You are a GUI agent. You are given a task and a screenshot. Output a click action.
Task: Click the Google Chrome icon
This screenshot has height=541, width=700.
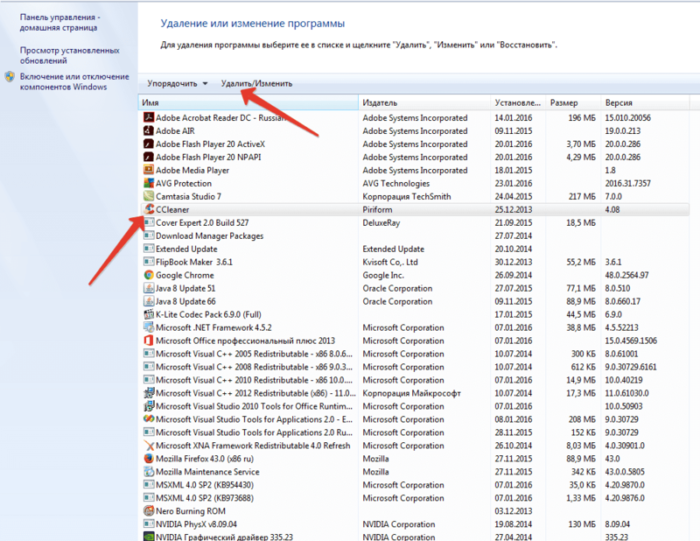[149, 275]
